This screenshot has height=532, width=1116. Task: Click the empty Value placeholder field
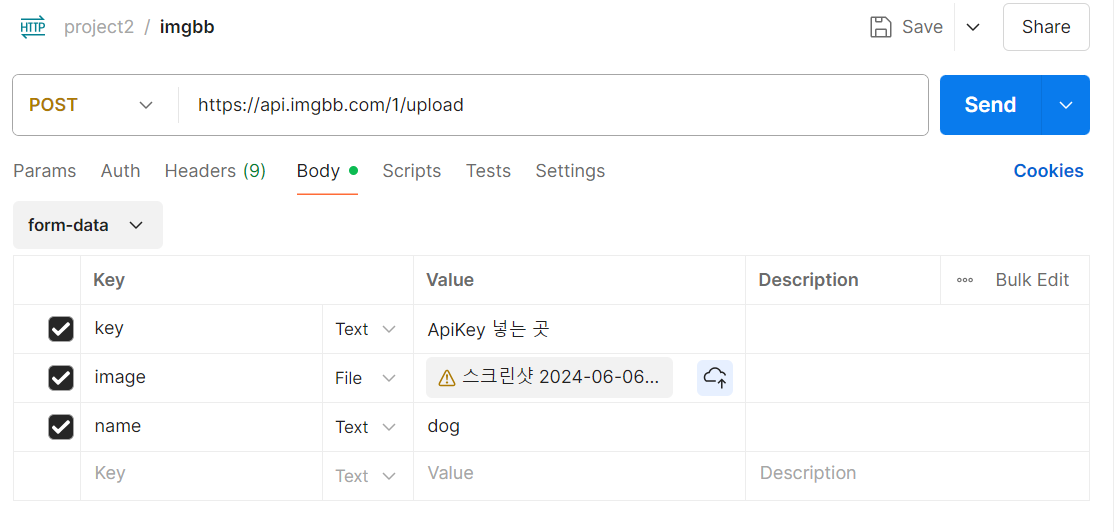point(579,476)
